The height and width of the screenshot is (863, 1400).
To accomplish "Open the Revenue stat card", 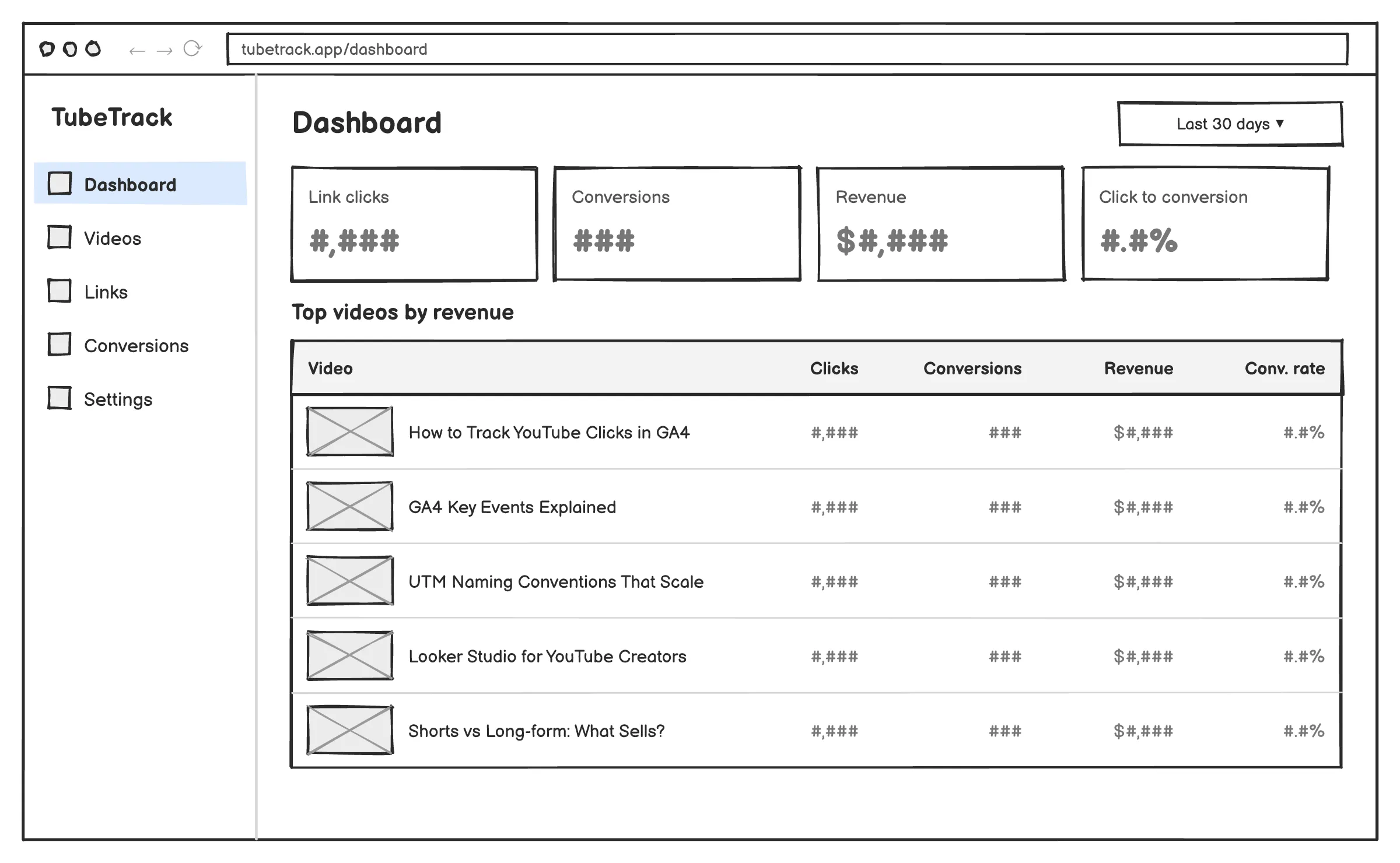I will 941,224.
